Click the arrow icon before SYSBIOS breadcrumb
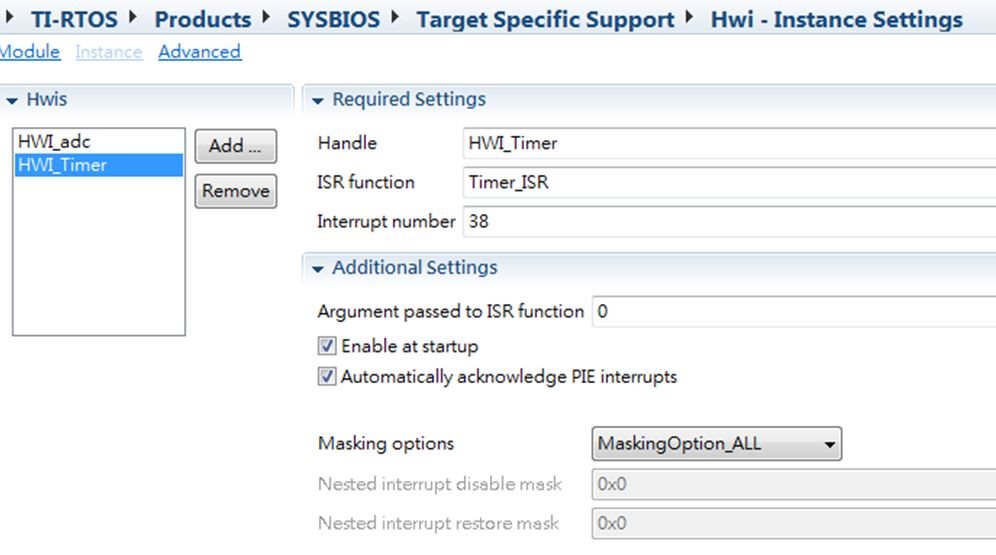Screen dimensions: 996x555 click(266, 17)
